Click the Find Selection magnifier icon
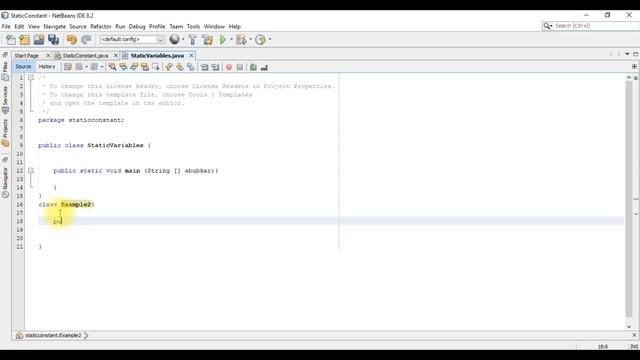Screen dimensions: 640x360 (112, 67)
